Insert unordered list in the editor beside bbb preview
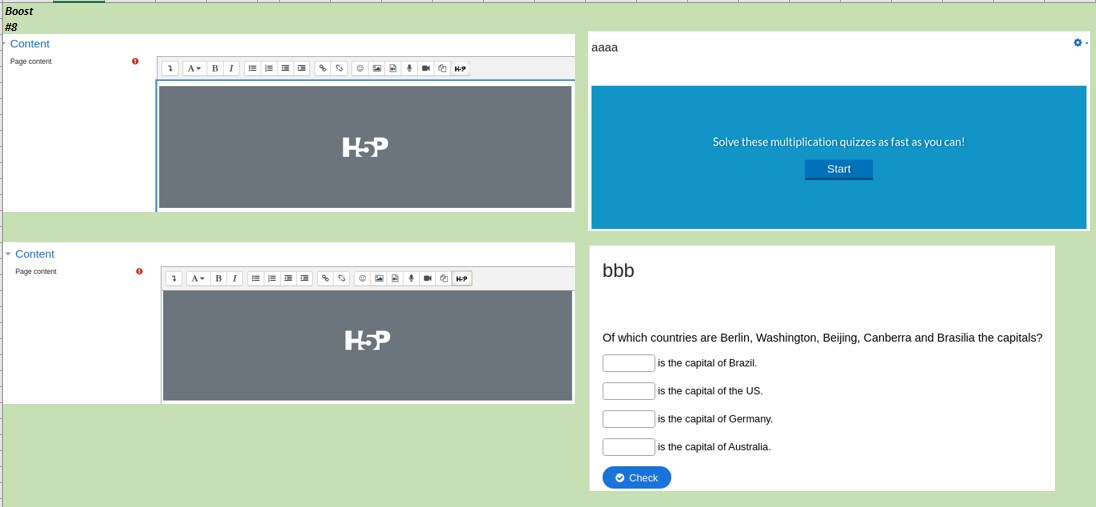This screenshot has width=1096, height=507. pos(256,278)
